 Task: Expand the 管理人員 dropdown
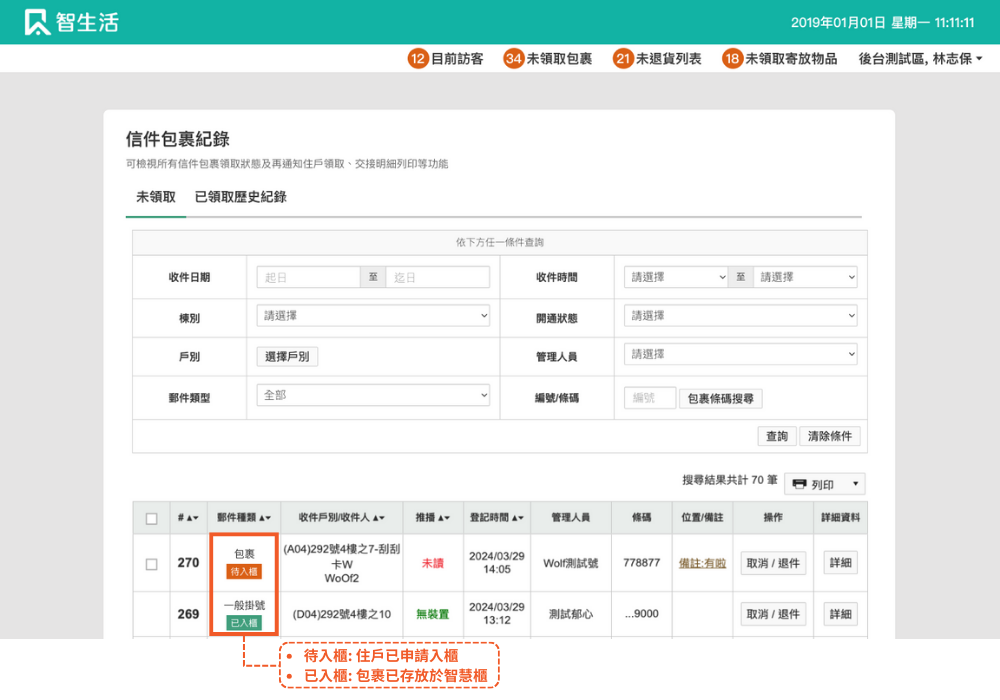click(740, 354)
